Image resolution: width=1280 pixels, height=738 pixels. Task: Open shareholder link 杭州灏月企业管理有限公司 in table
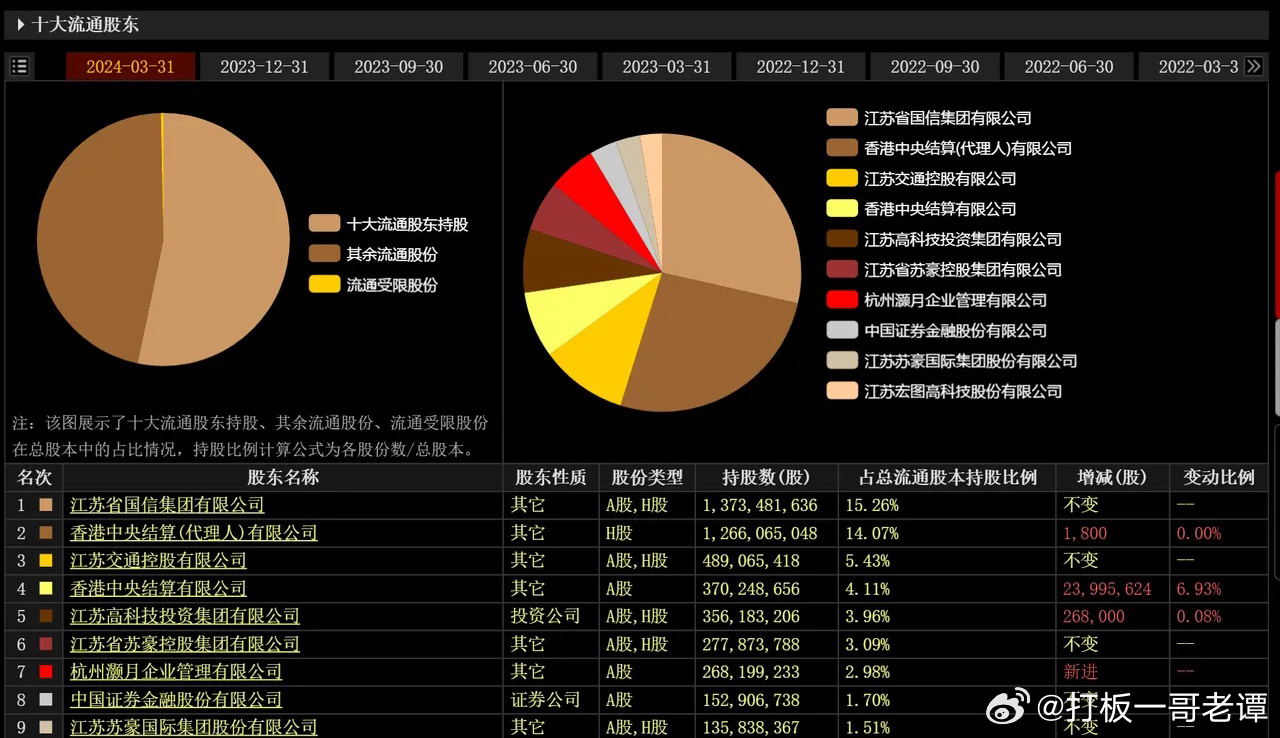175,672
